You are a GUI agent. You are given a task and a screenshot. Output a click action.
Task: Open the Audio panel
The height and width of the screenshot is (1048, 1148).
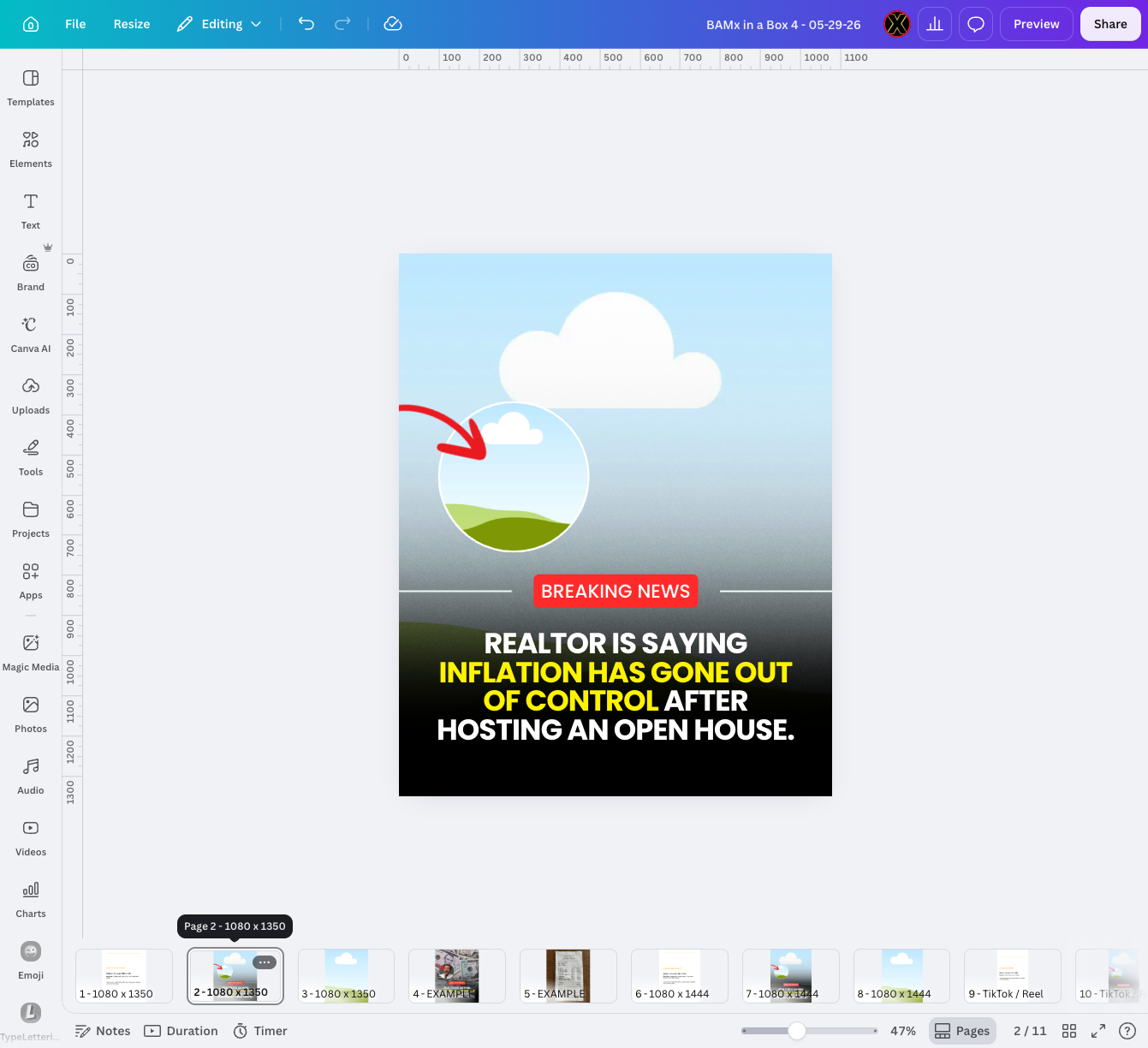point(31,777)
